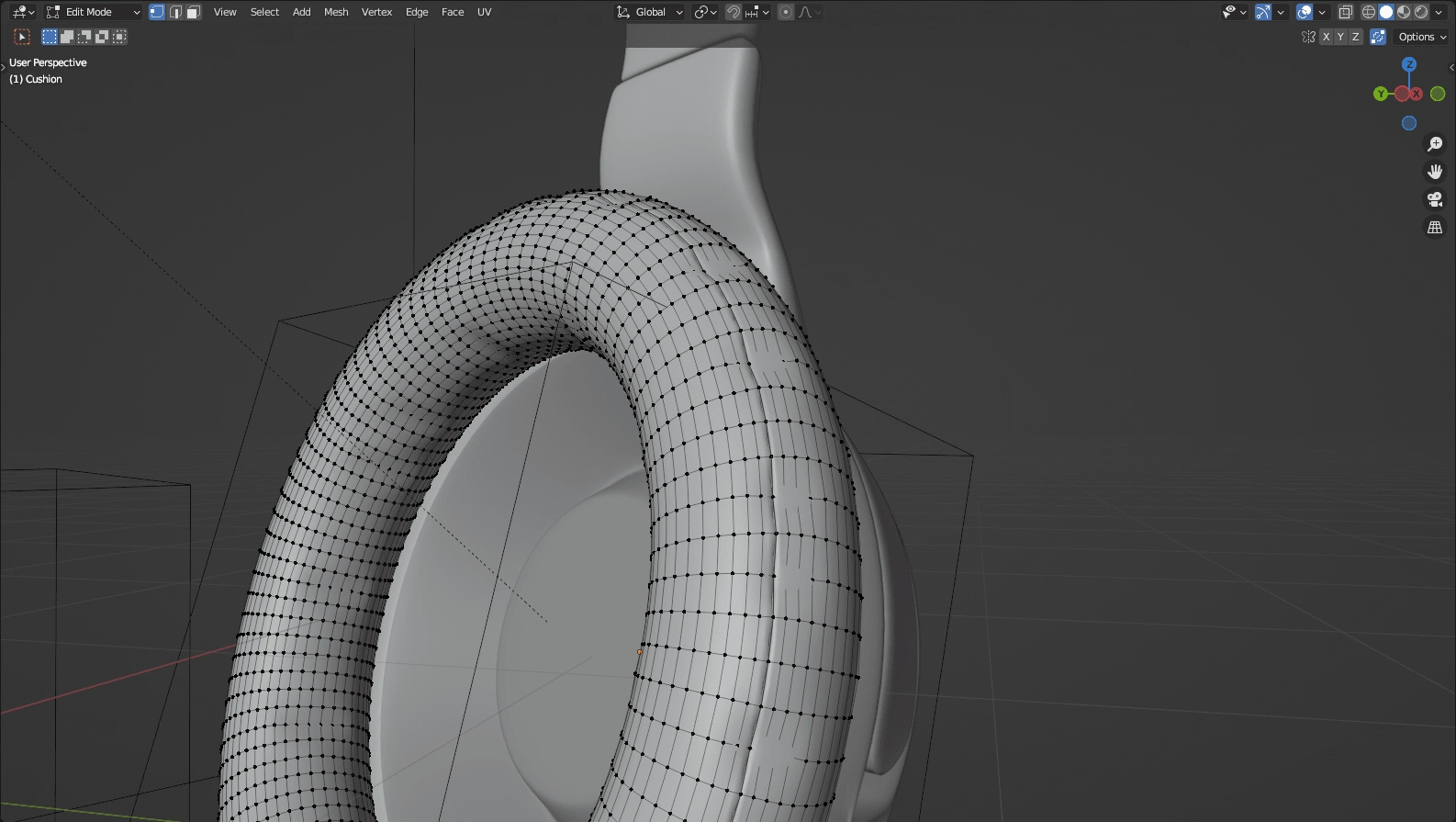Toggle X-ray mode
Screen dimensions: 1456x822
1346,12
